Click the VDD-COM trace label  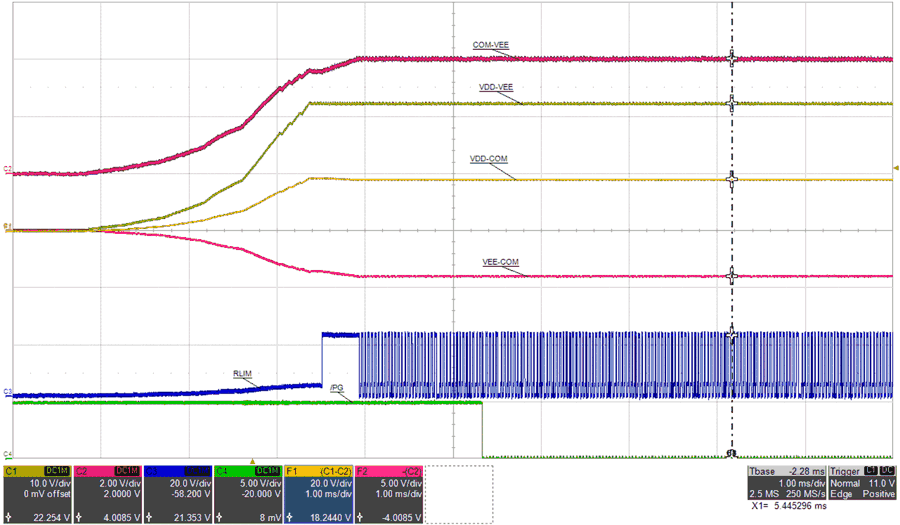(x=488, y=159)
